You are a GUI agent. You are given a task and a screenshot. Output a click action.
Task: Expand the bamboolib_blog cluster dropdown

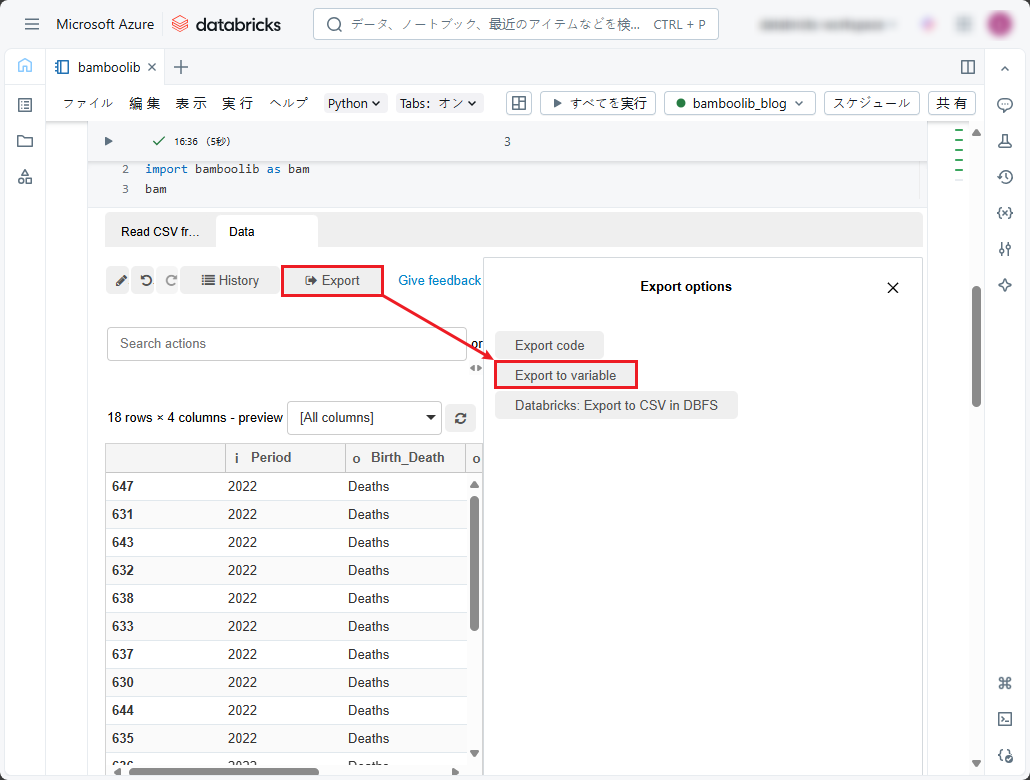click(740, 103)
